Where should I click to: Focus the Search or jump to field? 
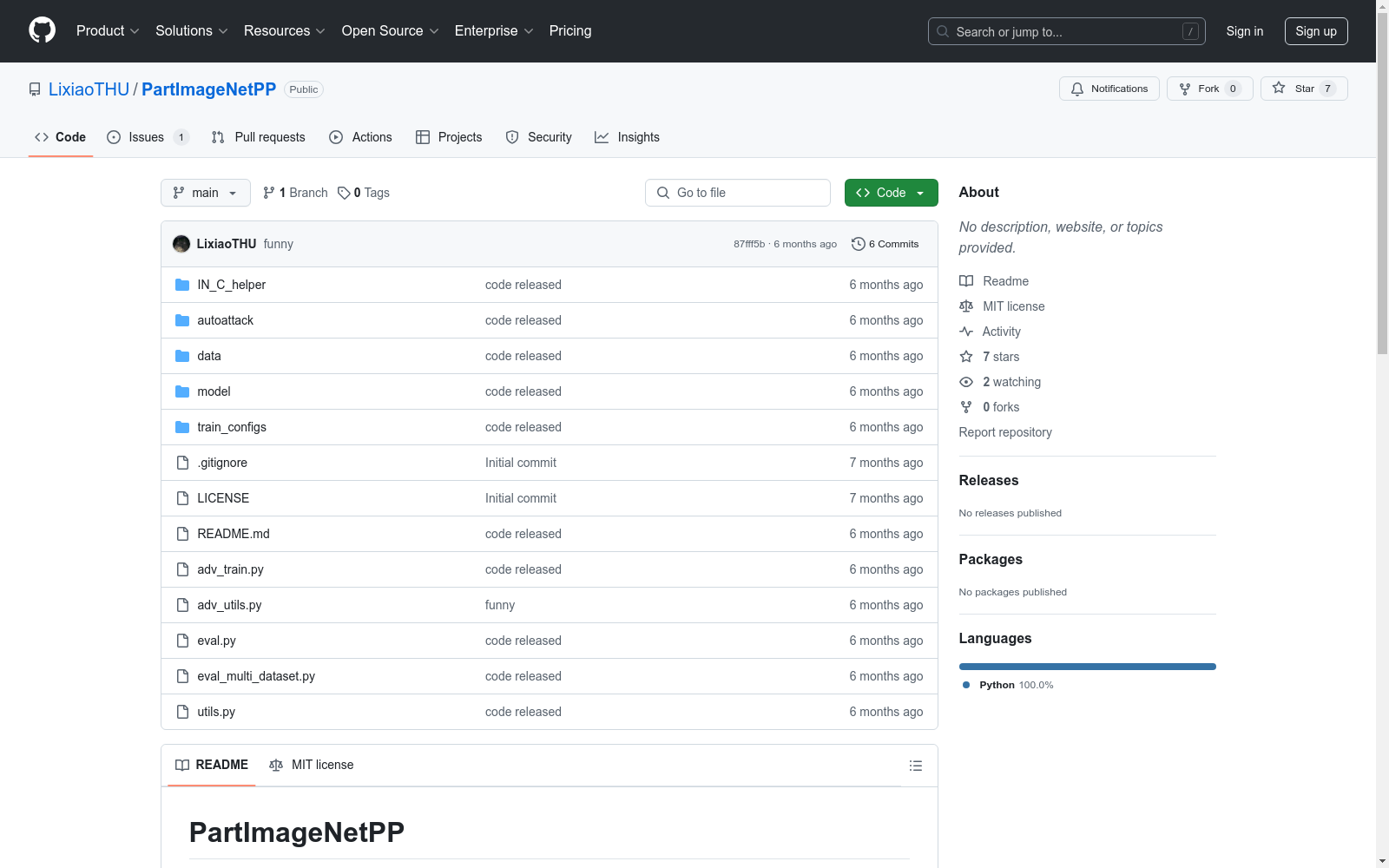coord(1067,31)
